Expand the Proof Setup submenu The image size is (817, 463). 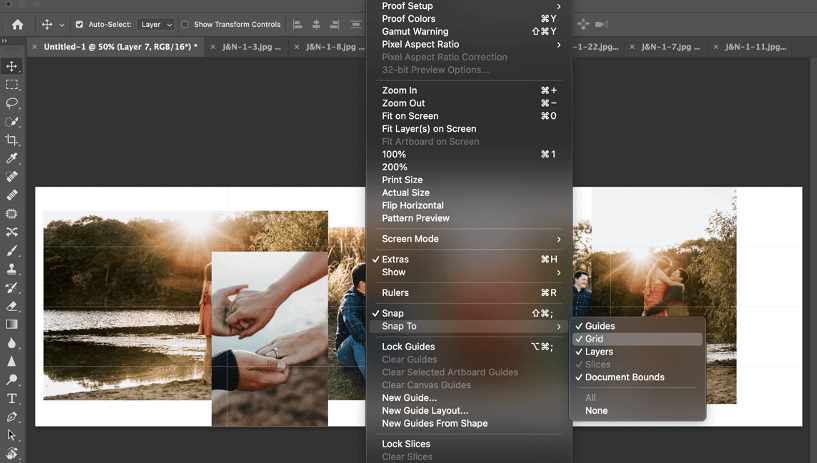point(467,6)
